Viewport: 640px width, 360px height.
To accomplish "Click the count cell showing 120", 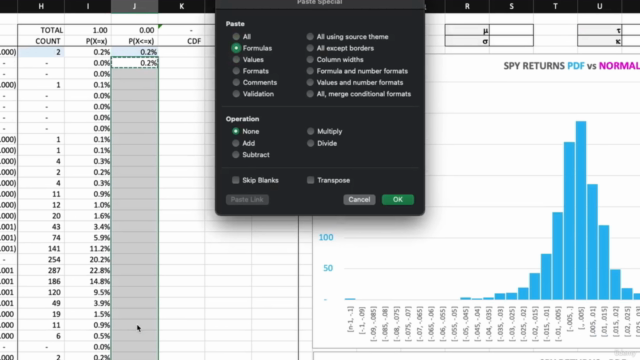I will [41, 292].
